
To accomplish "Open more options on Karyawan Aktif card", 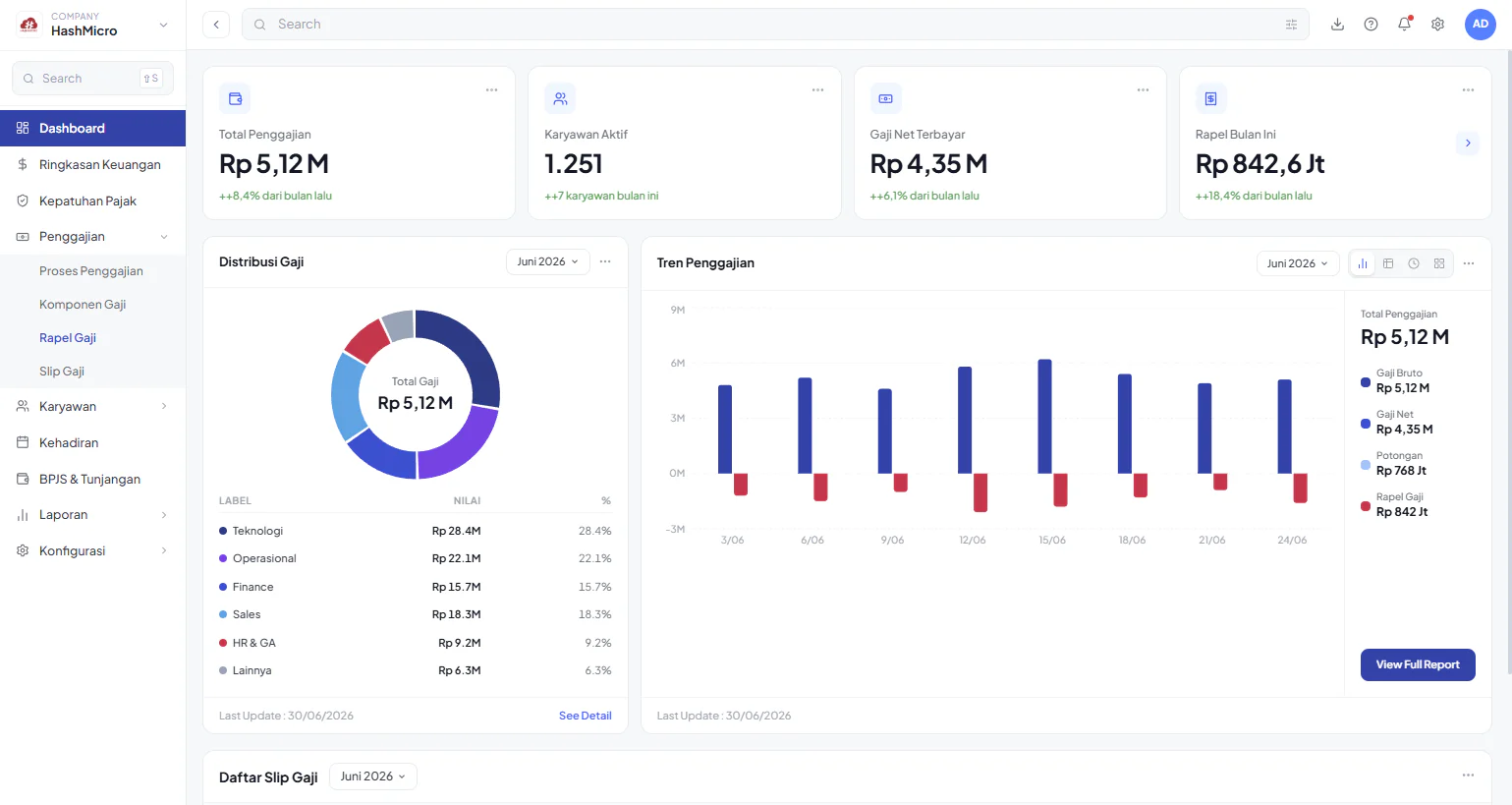I will click(x=817, y=89).
